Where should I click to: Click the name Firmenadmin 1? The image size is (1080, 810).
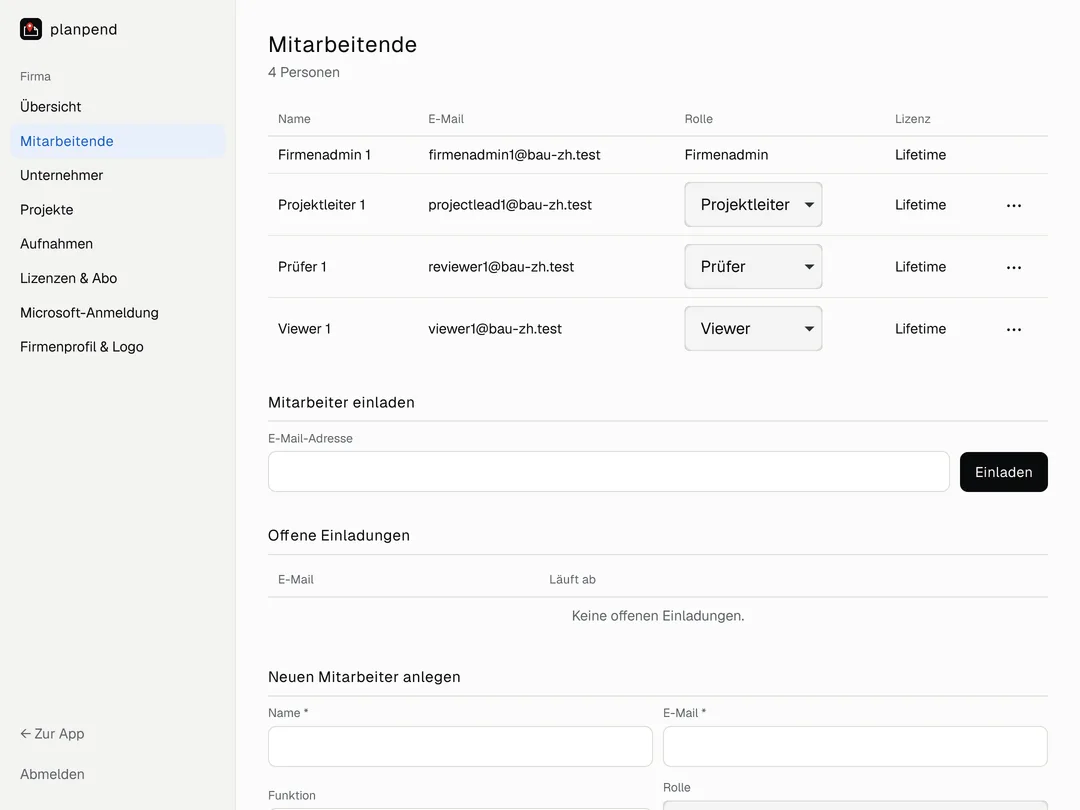[x=324, y=155]
